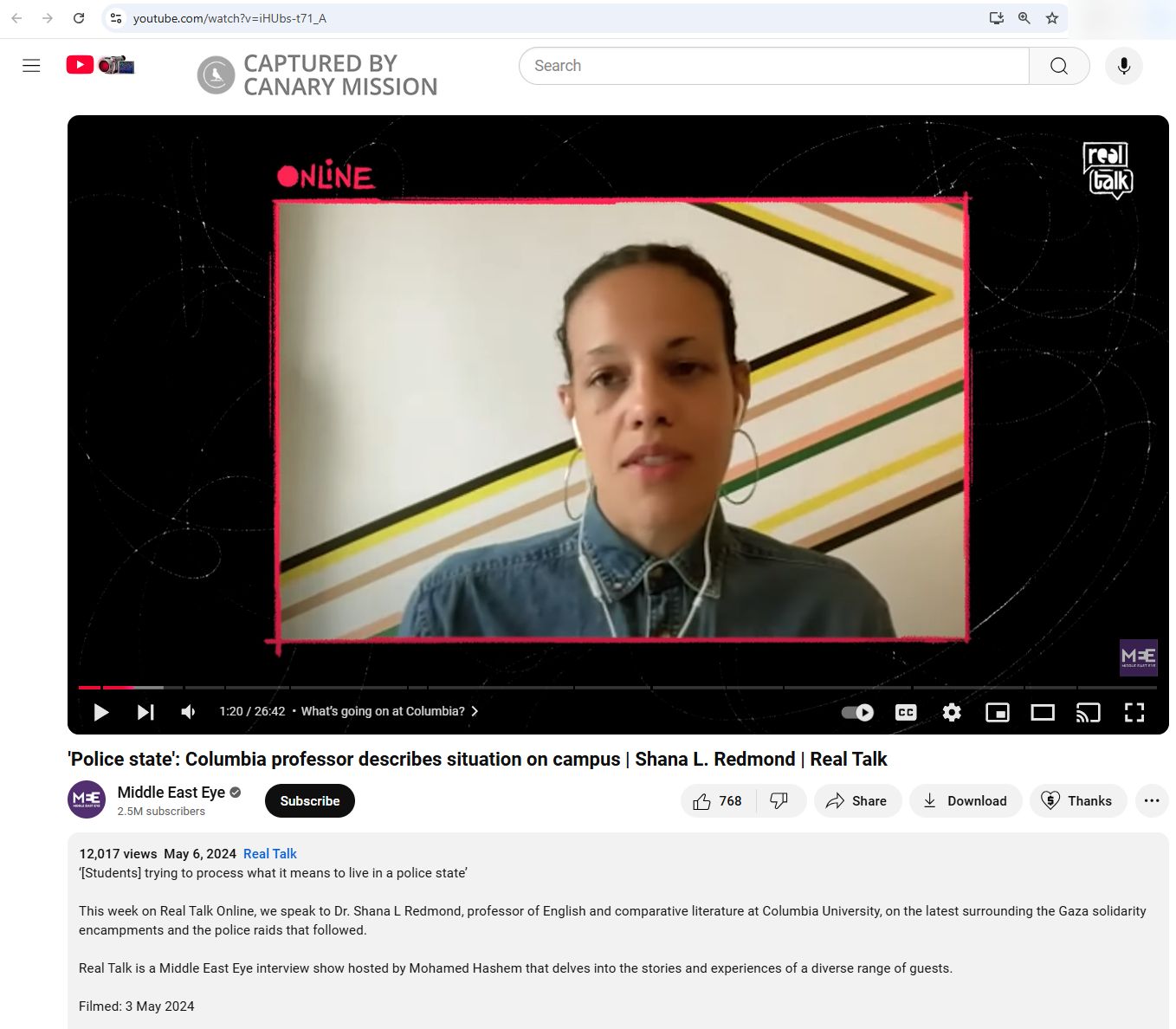Open the Real Talk link

pyautogui.click(x=270, y=854)
